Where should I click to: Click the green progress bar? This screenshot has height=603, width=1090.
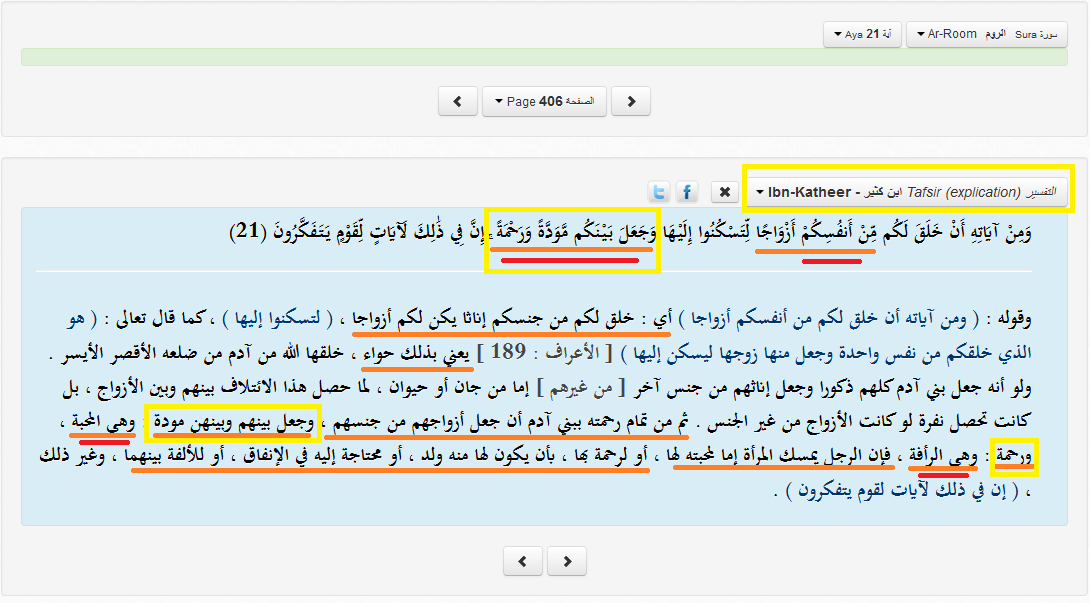click(544, 57)
